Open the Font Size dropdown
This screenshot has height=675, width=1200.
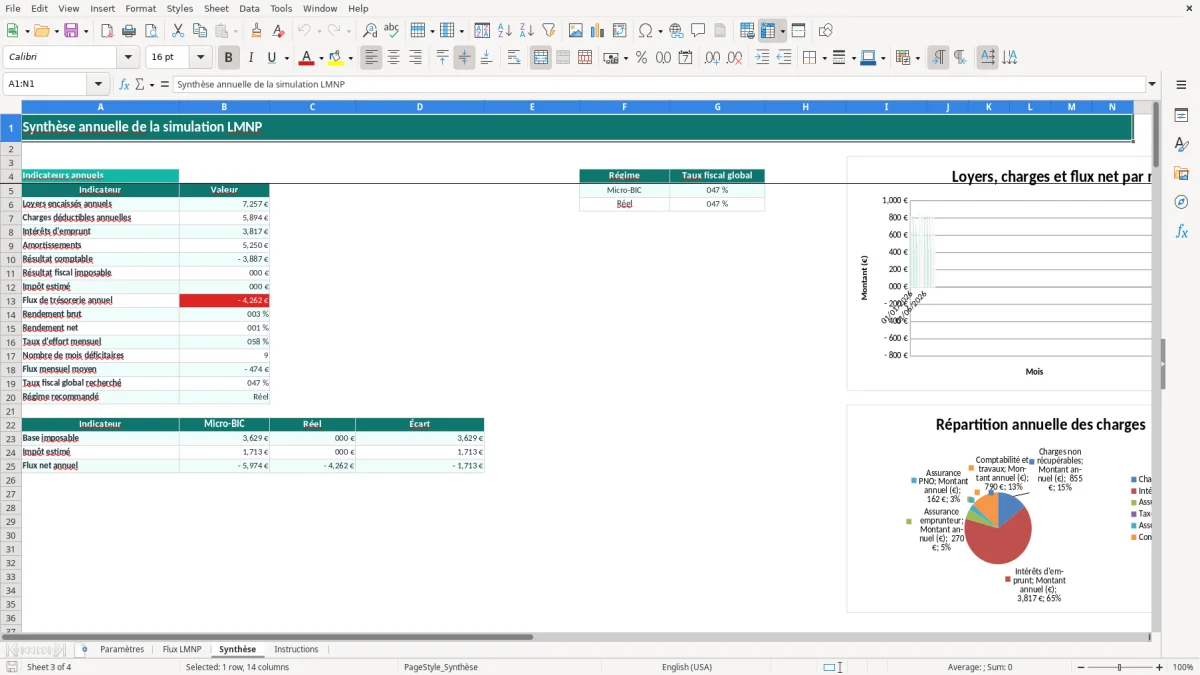click(x=200, y=58)
